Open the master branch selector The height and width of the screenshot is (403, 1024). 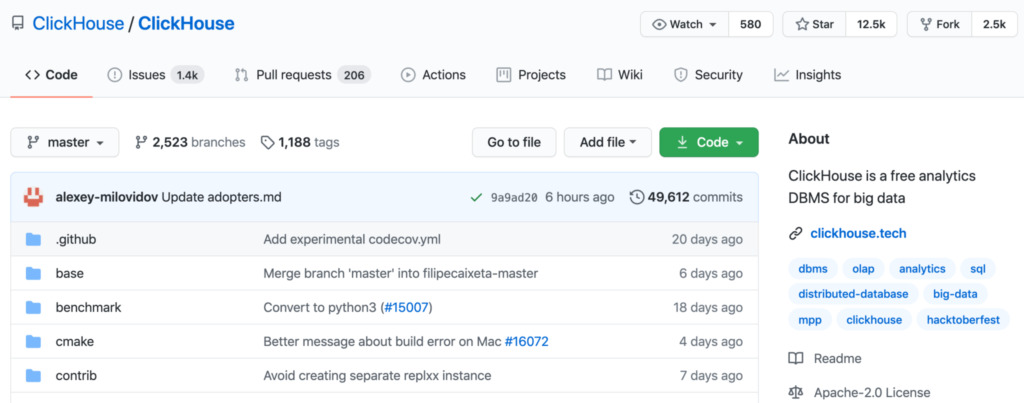click(65, 142)
